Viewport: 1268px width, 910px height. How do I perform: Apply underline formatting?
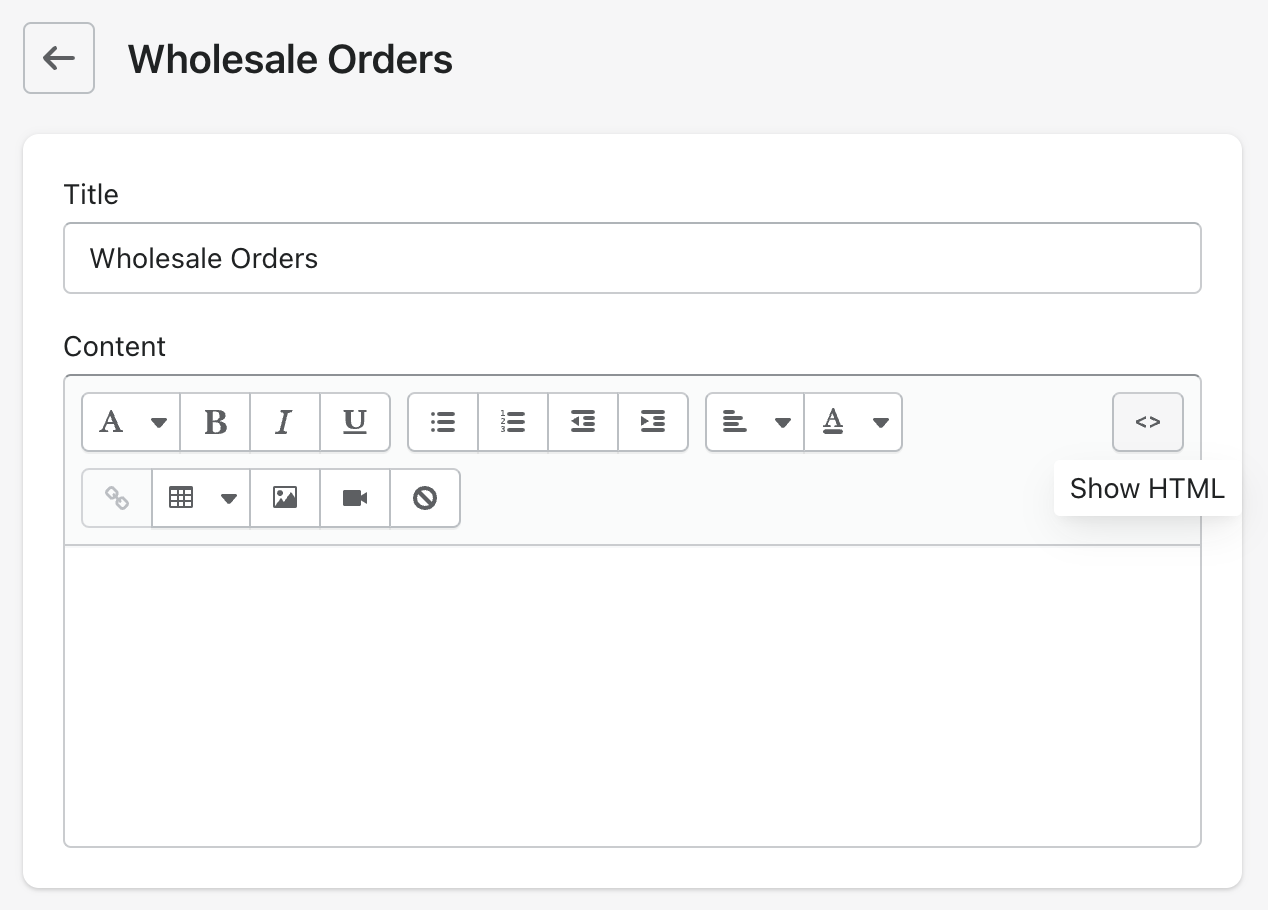point(354,422)
